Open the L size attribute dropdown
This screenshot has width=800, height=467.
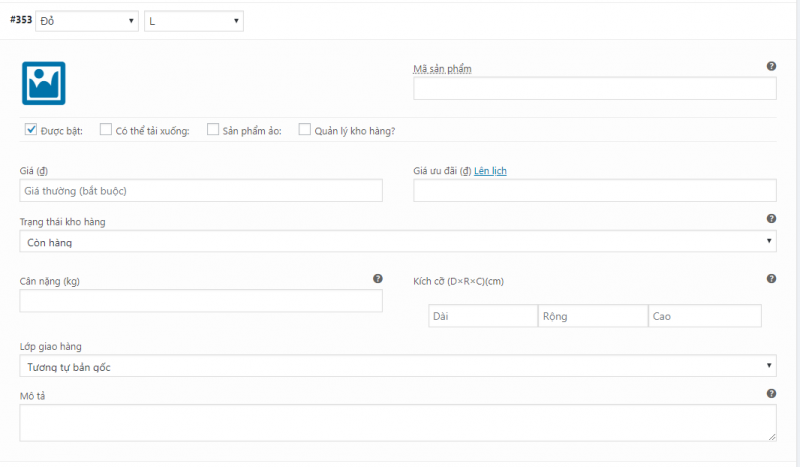click(x=193, y=20)
